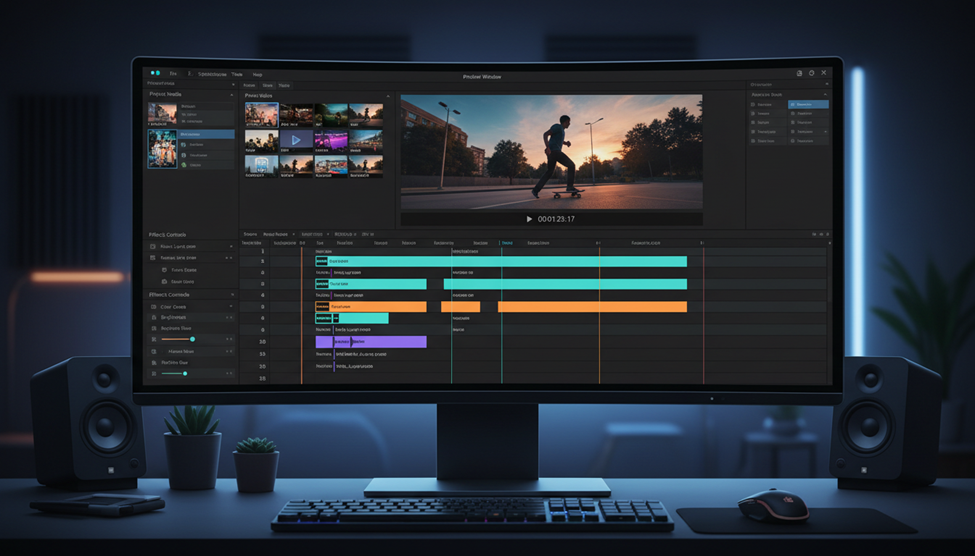Click the red marker line at the timeline's far right
Image resolution: width=975 pixels, height=556 pixels.
coord(703,316)
